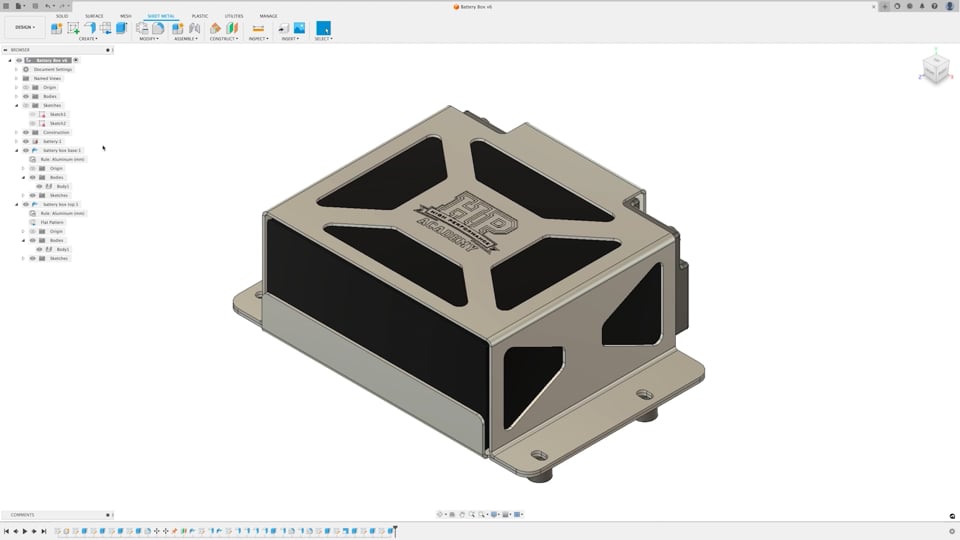Open the Construct menu label

point(224,39)
